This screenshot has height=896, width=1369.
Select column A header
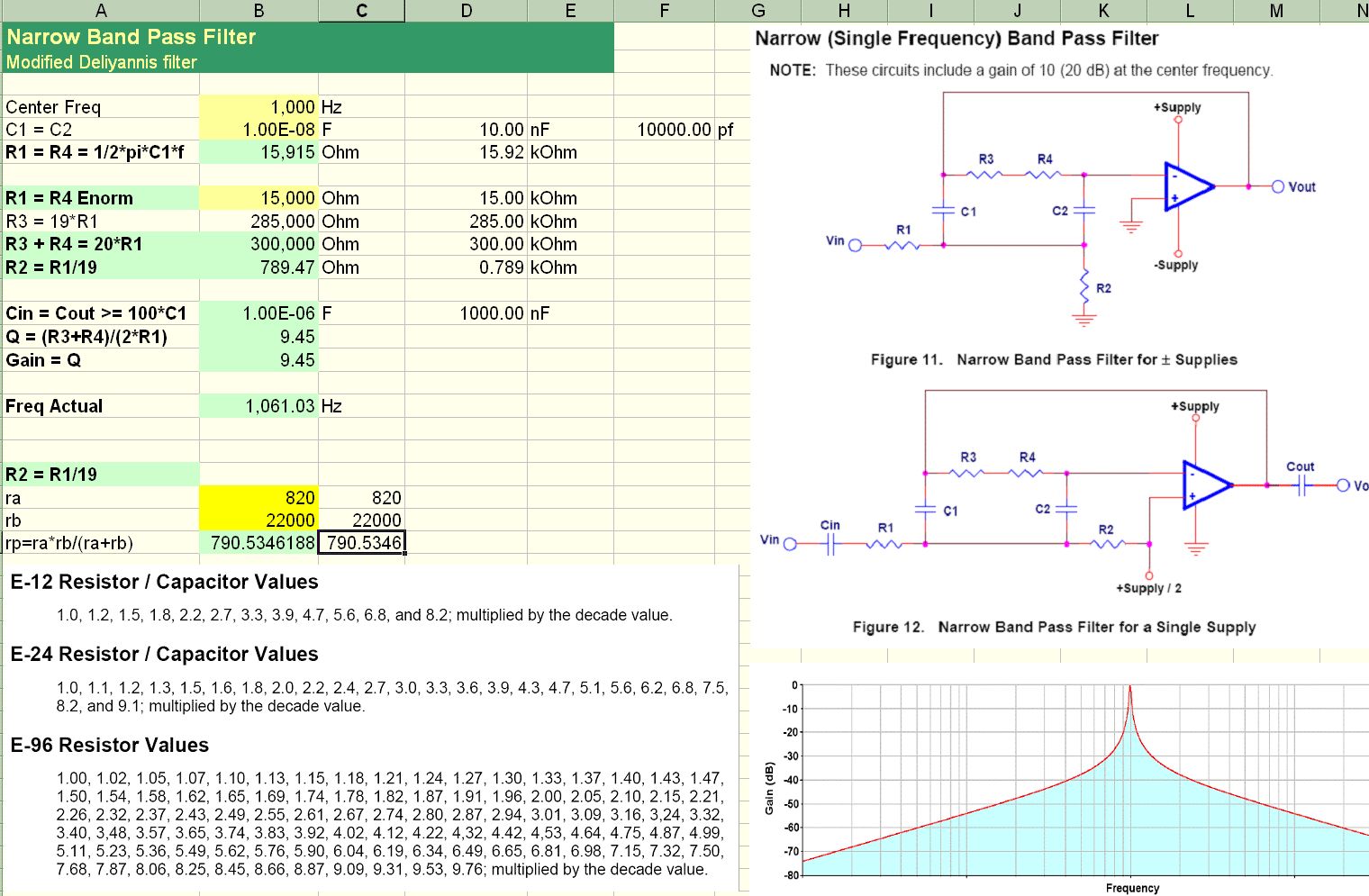coord(100,11)
